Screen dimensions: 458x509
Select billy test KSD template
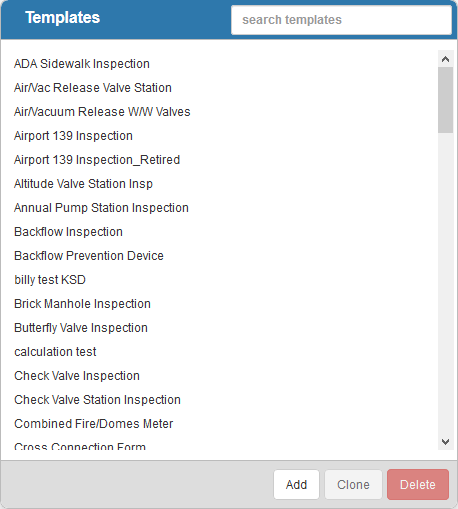tap(50, 280)
